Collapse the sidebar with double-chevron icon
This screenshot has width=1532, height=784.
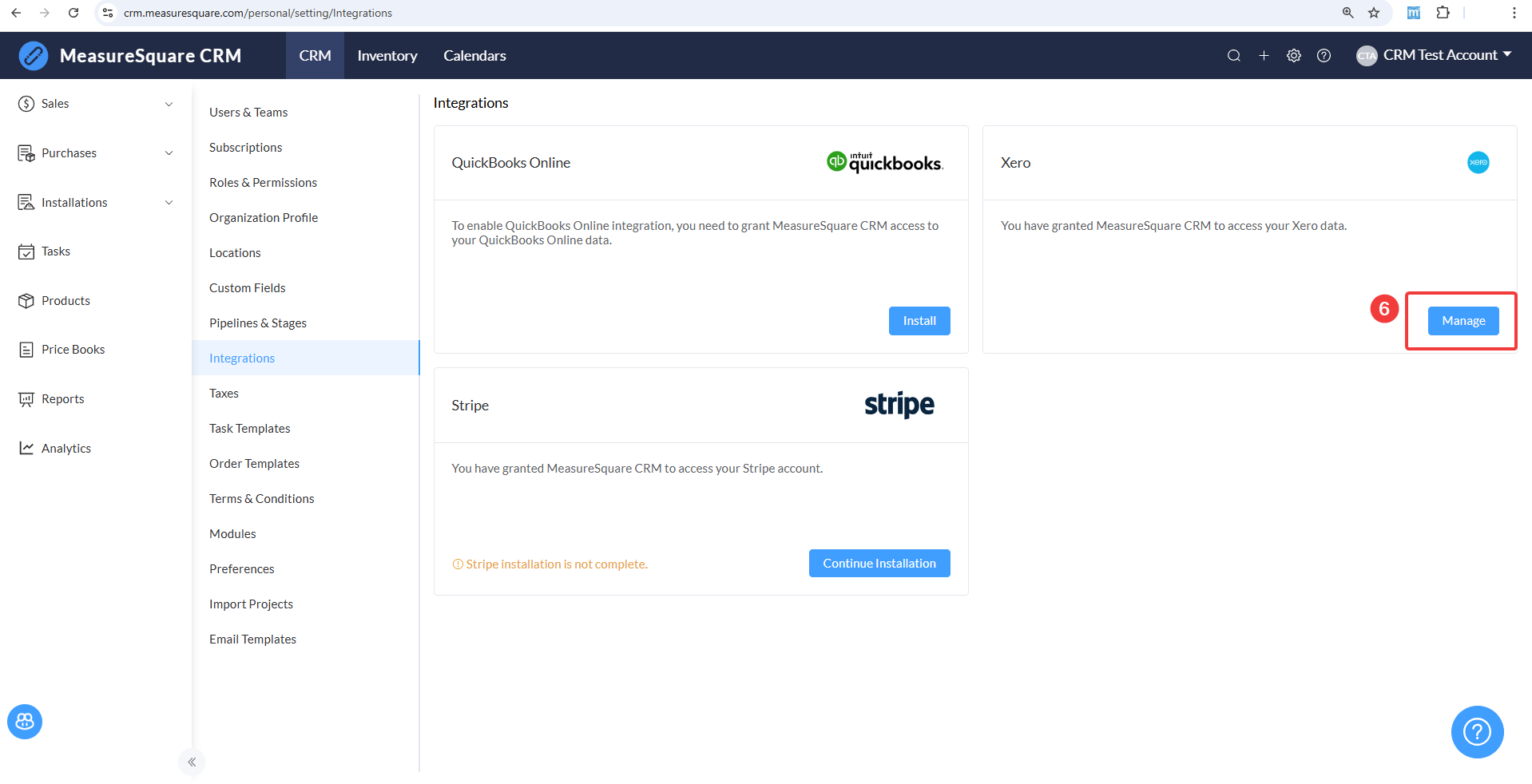(192, 762)
